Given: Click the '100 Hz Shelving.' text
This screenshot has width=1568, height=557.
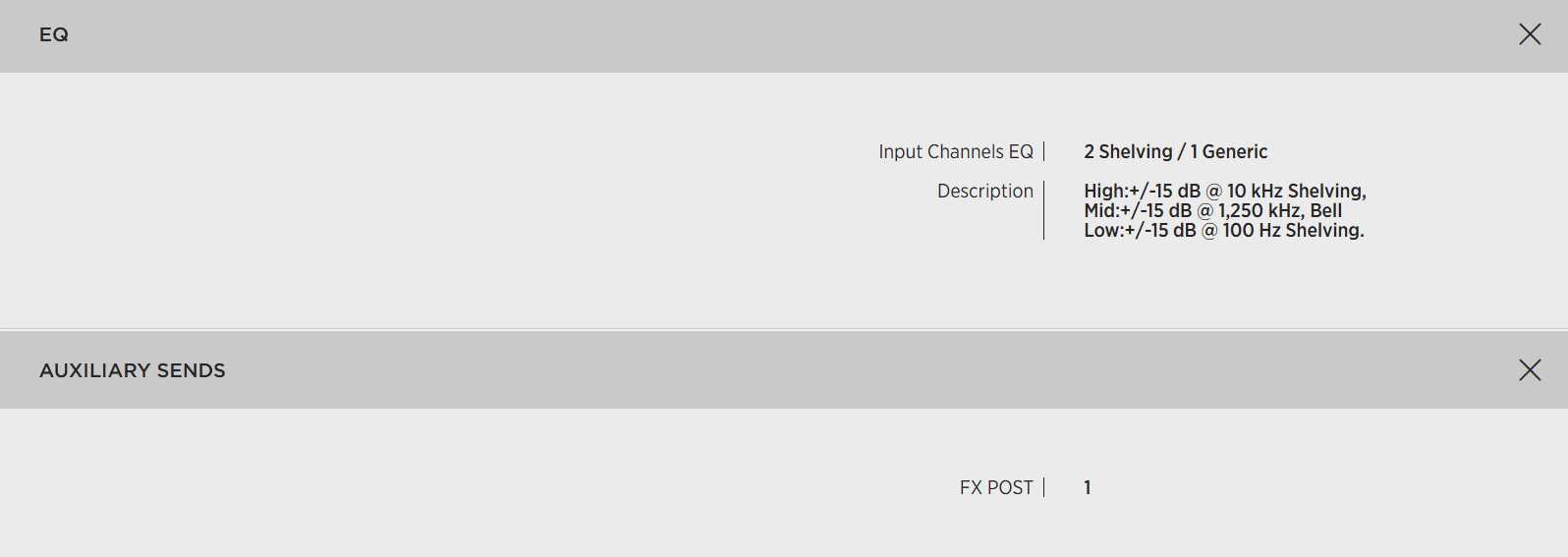Looking at the screenshot, I should [1293, 231].
